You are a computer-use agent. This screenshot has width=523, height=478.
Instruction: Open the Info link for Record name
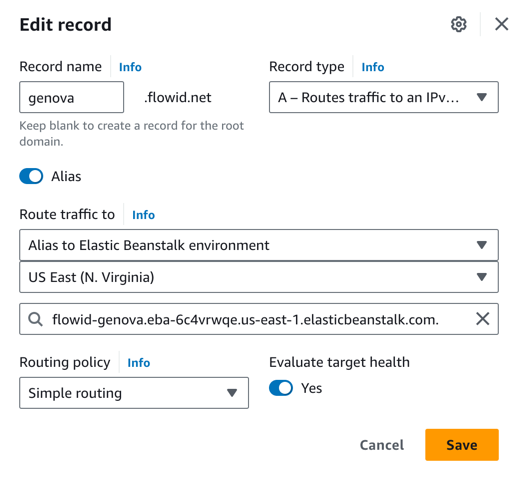coord(130,67)
